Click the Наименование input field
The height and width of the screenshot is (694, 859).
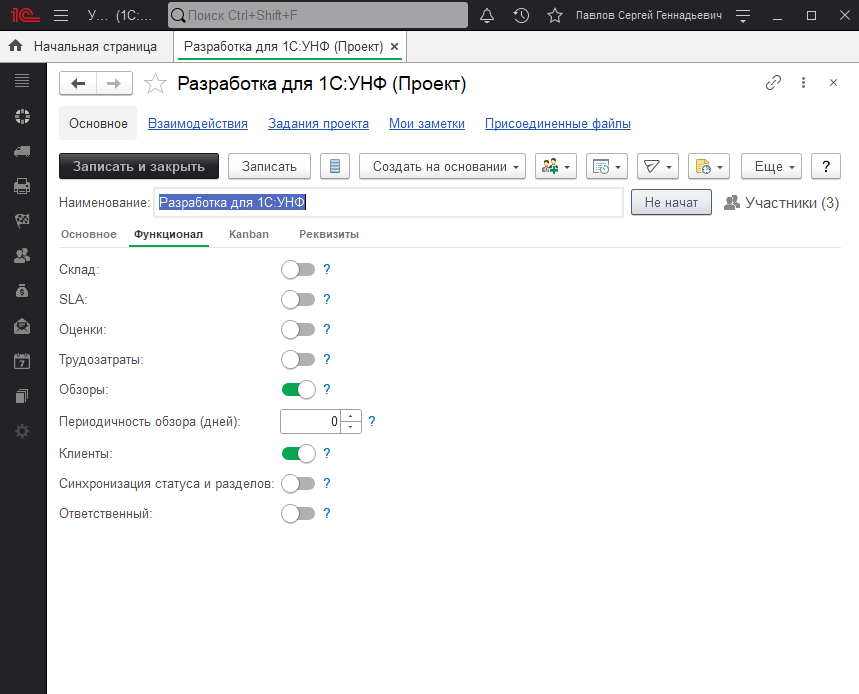coord(388,203)
